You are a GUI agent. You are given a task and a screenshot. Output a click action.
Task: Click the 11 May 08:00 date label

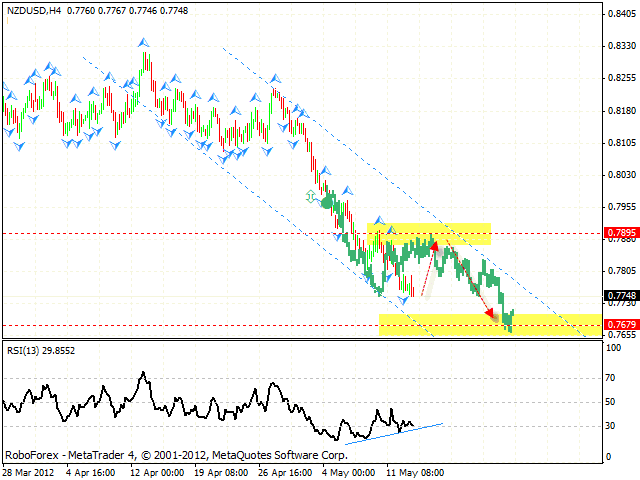pos(415,472)
